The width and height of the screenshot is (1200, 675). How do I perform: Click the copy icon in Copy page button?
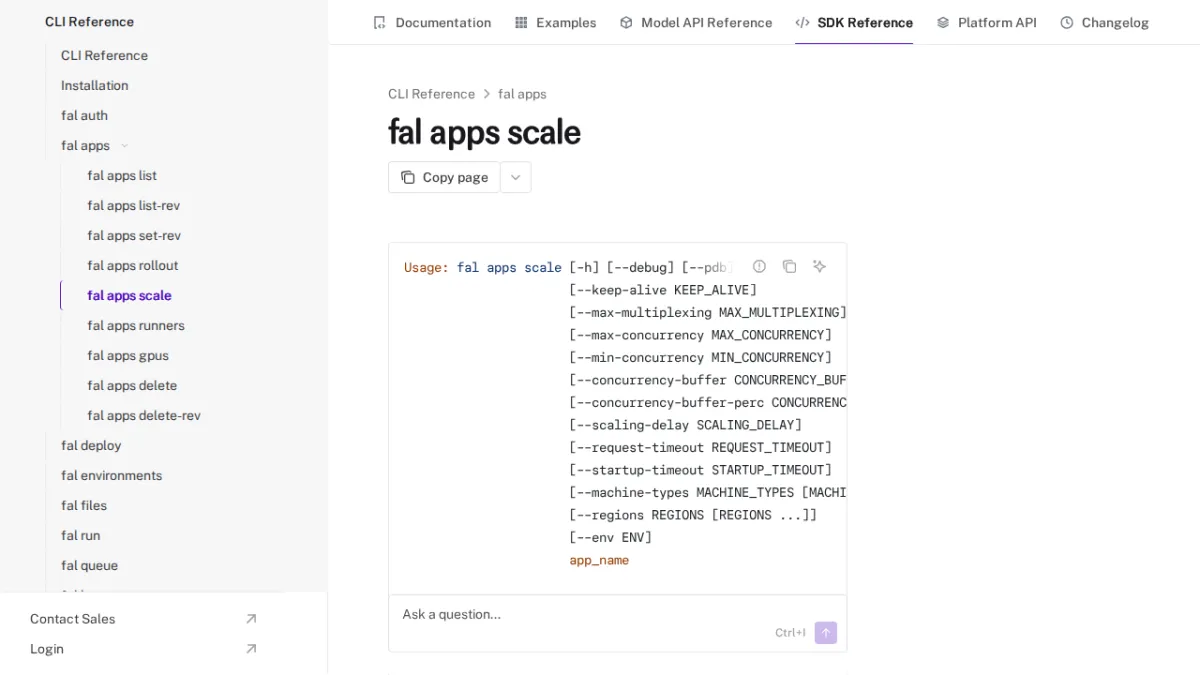(408, 177)
